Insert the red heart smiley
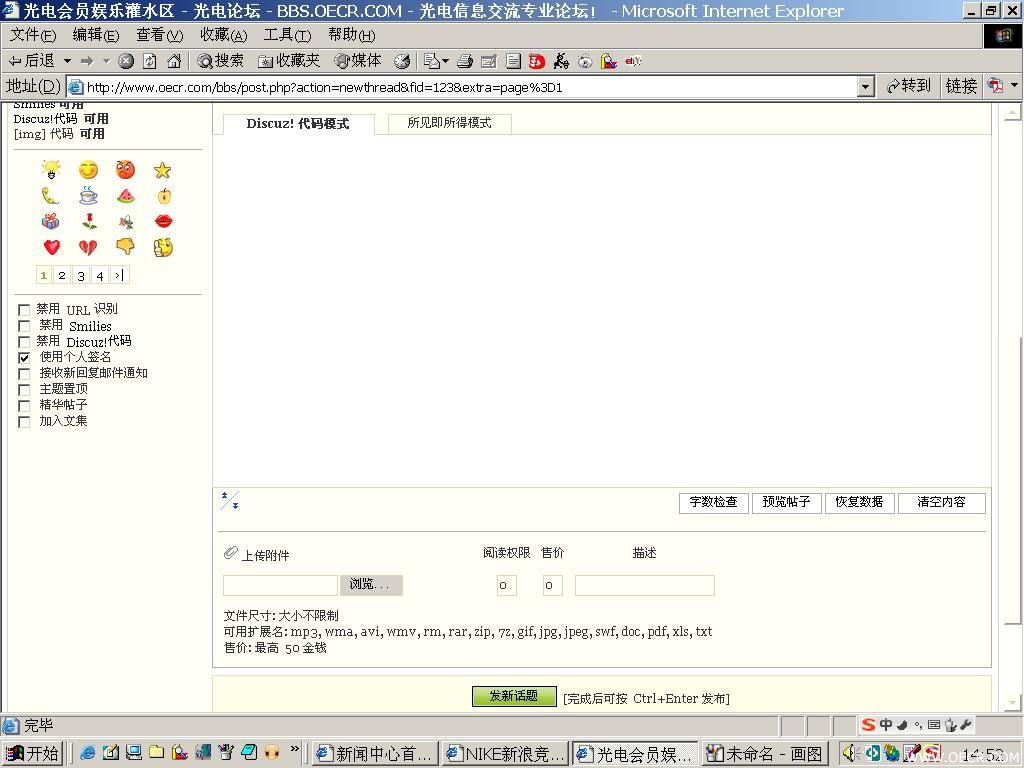1024x768 pixels. [x=52, y=248]
